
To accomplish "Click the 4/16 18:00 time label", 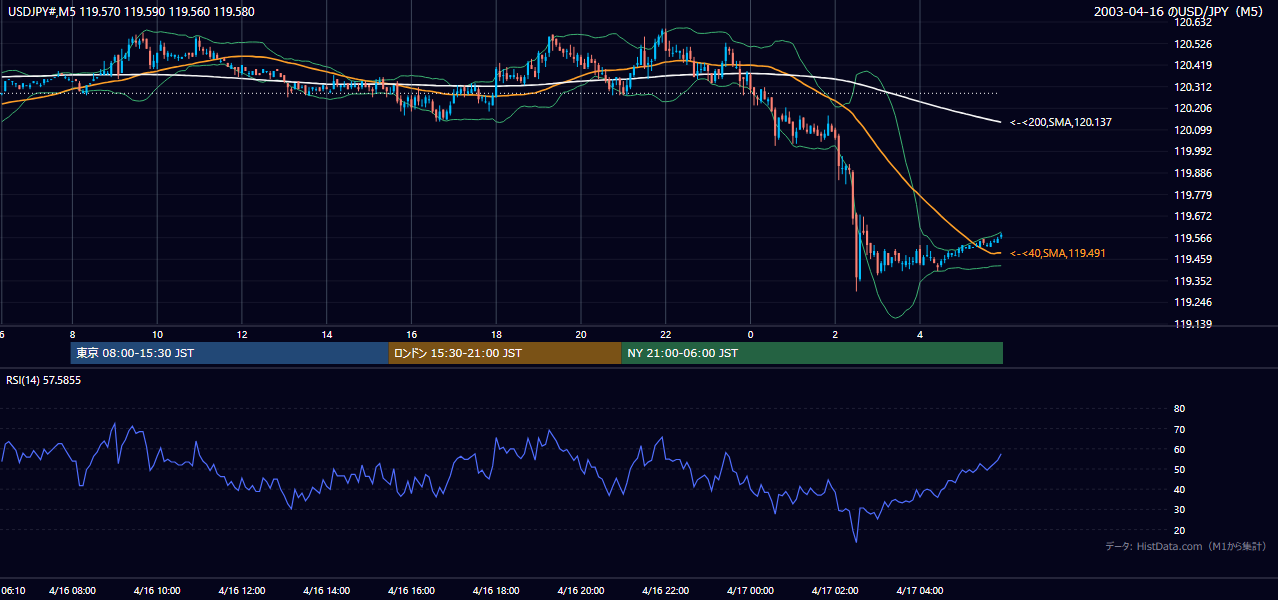I will [496, 591].
